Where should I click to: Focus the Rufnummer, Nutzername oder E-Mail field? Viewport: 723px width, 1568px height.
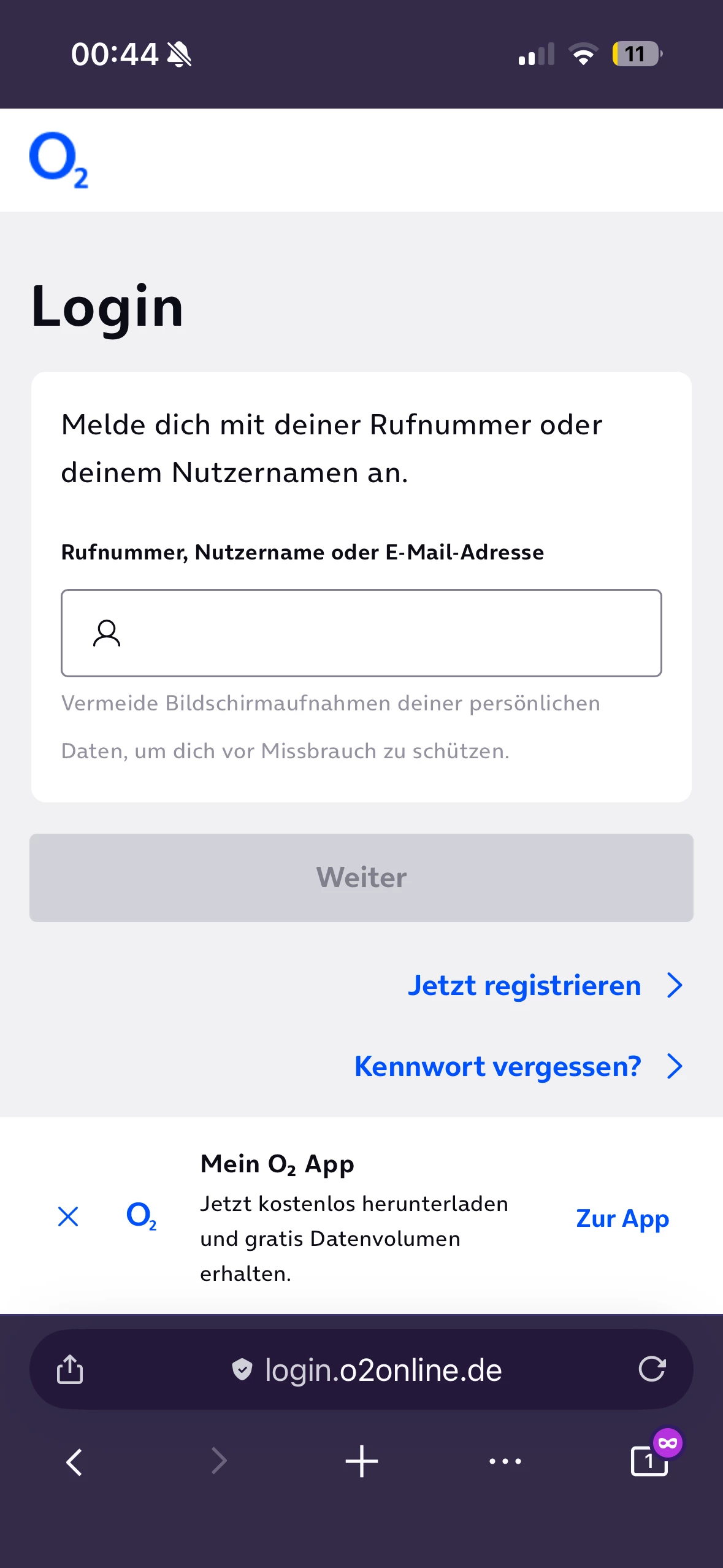(x=386, y=633)
